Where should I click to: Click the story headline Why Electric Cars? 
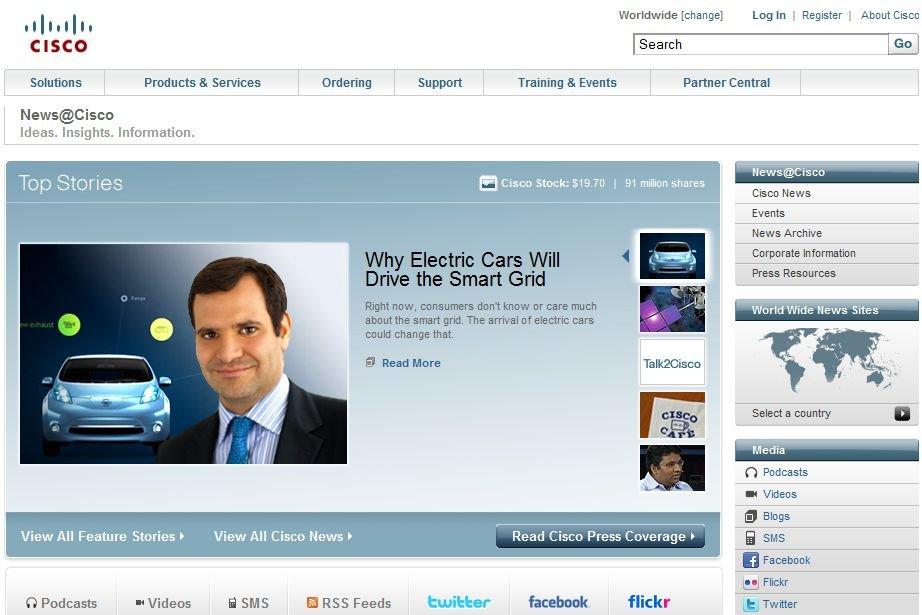(462, 269)
